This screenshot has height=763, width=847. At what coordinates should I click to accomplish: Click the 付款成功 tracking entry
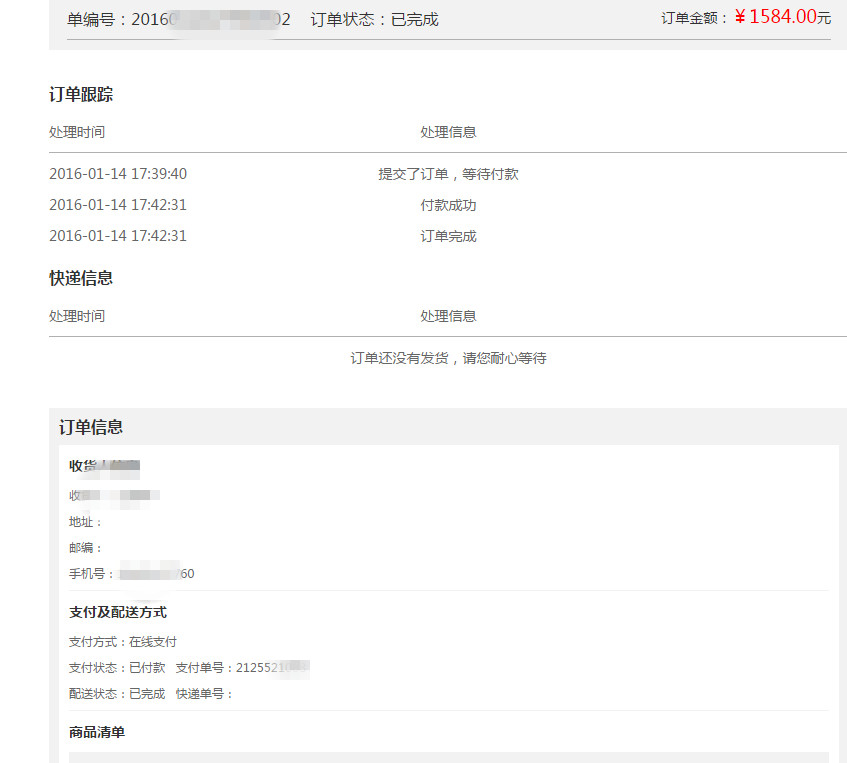[x=448, y=205]
